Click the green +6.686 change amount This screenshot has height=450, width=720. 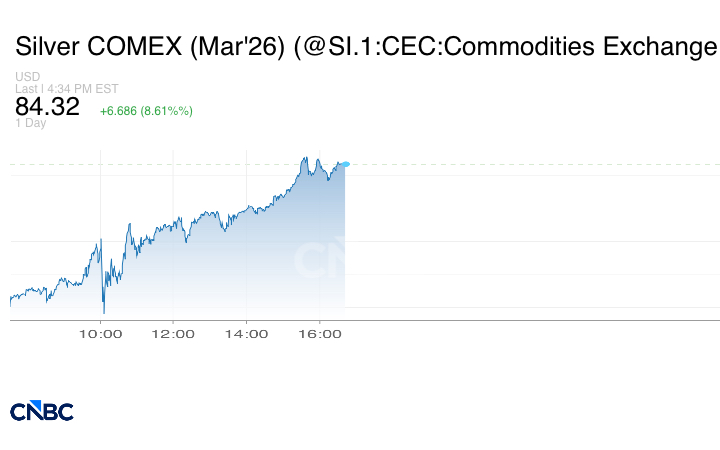tap(121, 111)
